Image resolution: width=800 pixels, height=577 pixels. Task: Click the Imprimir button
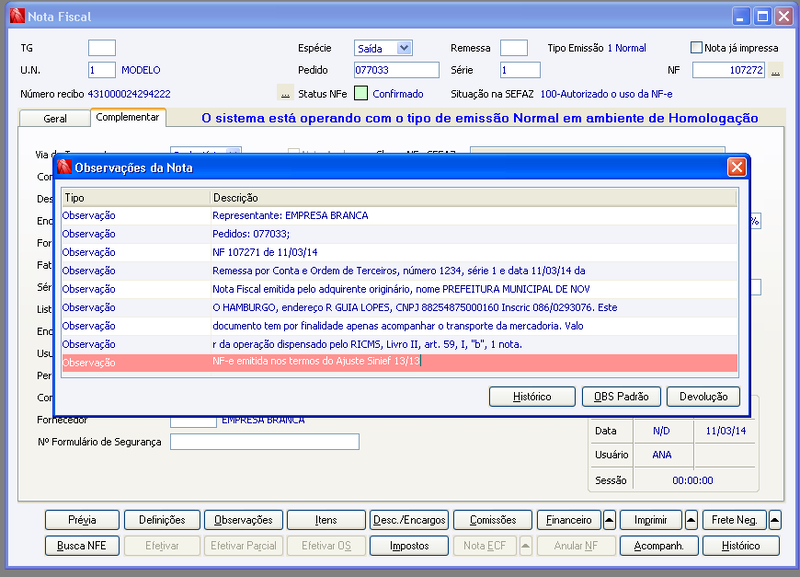[651, 520]
